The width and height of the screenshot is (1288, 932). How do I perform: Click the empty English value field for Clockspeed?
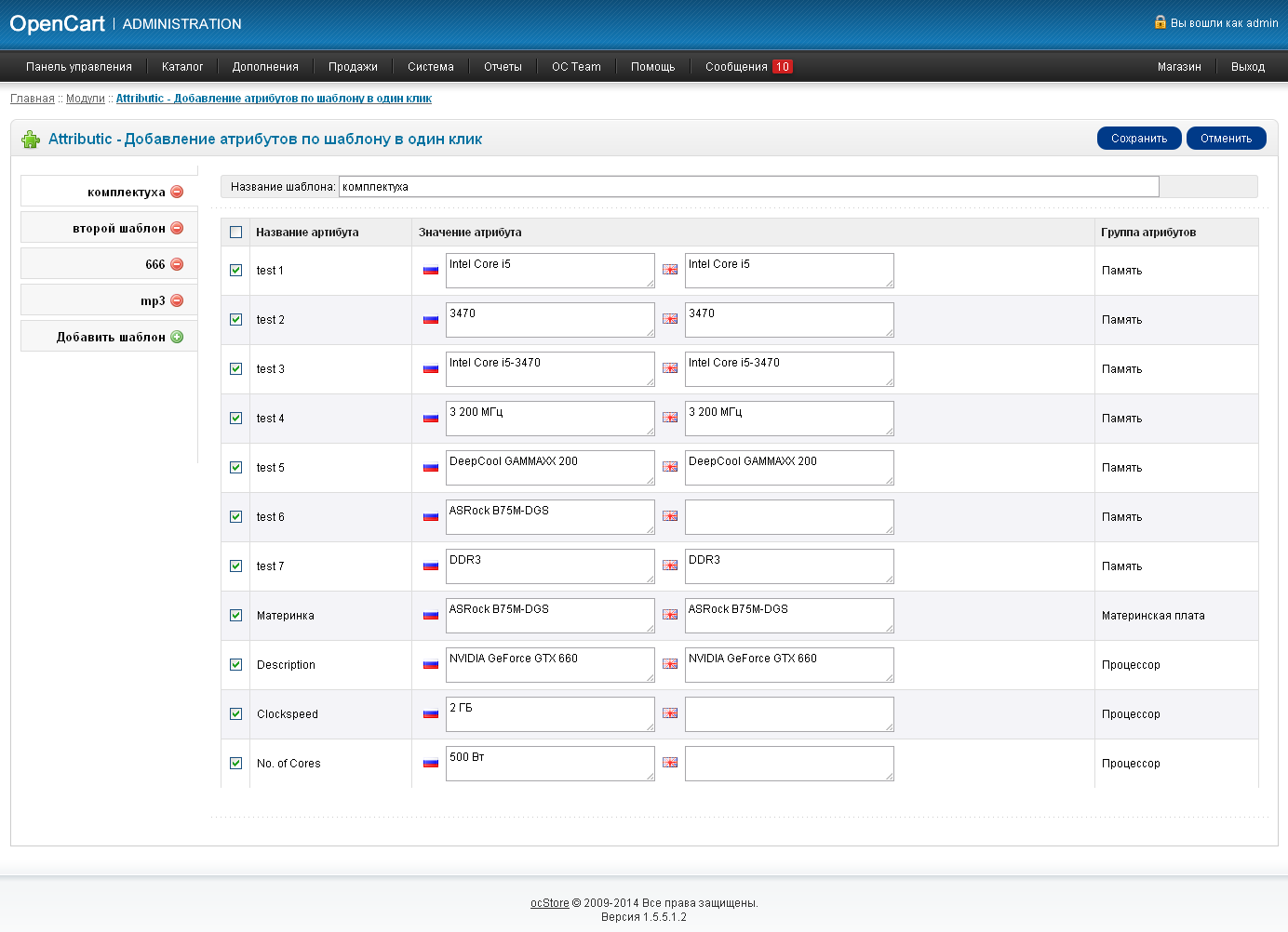(788, 714)
